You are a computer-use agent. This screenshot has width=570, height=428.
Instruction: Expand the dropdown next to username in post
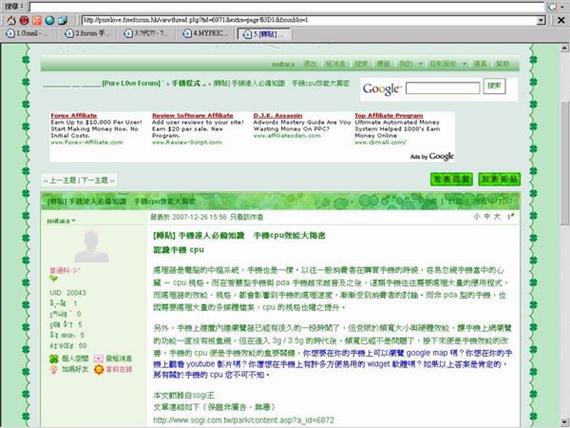[73, 221]
